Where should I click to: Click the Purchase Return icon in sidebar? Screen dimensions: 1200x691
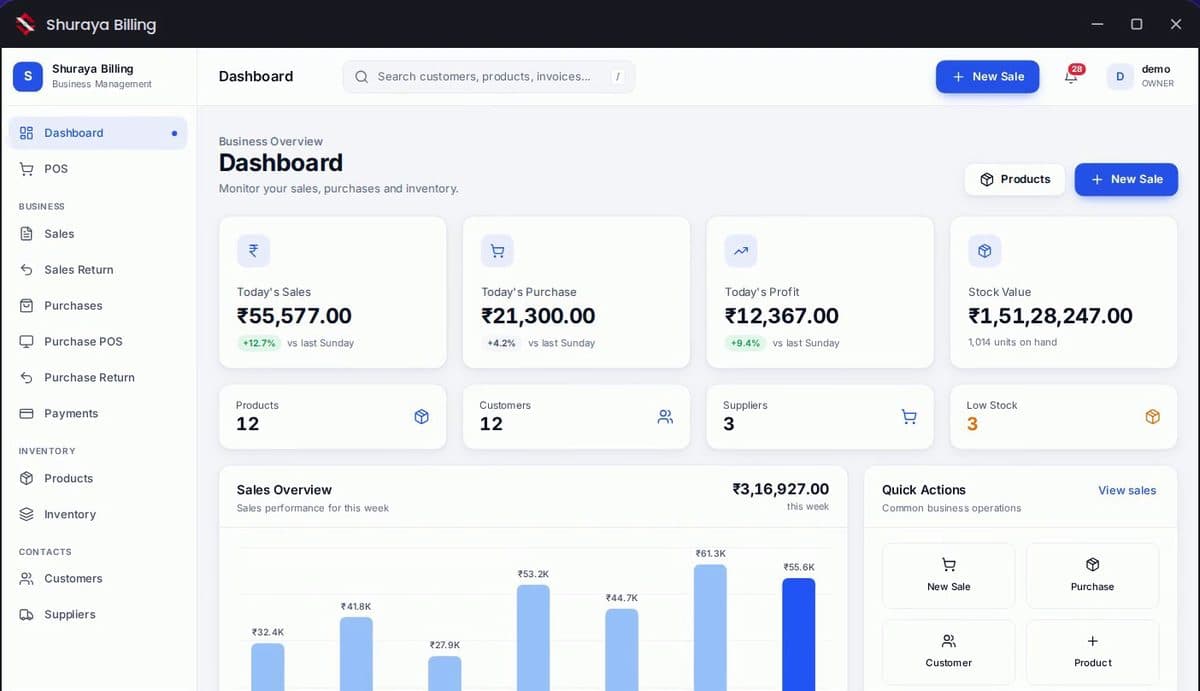(27, 378)
